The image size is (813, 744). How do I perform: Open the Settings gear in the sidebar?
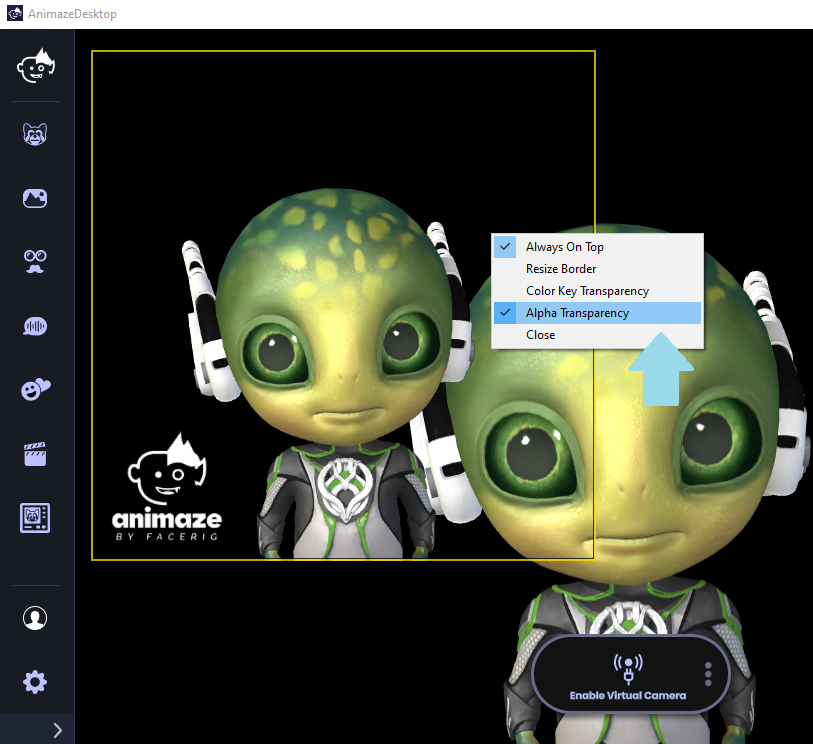tap(35, 681)
